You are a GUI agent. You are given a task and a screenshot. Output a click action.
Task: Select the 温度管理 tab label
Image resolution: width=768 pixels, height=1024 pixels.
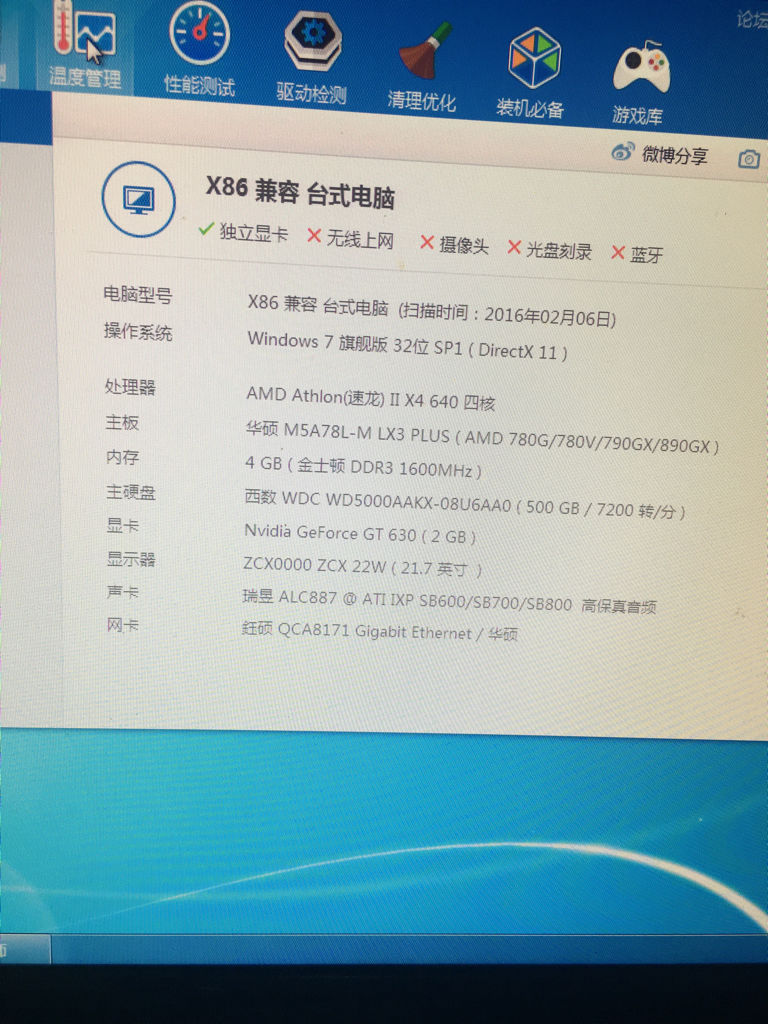85,78
